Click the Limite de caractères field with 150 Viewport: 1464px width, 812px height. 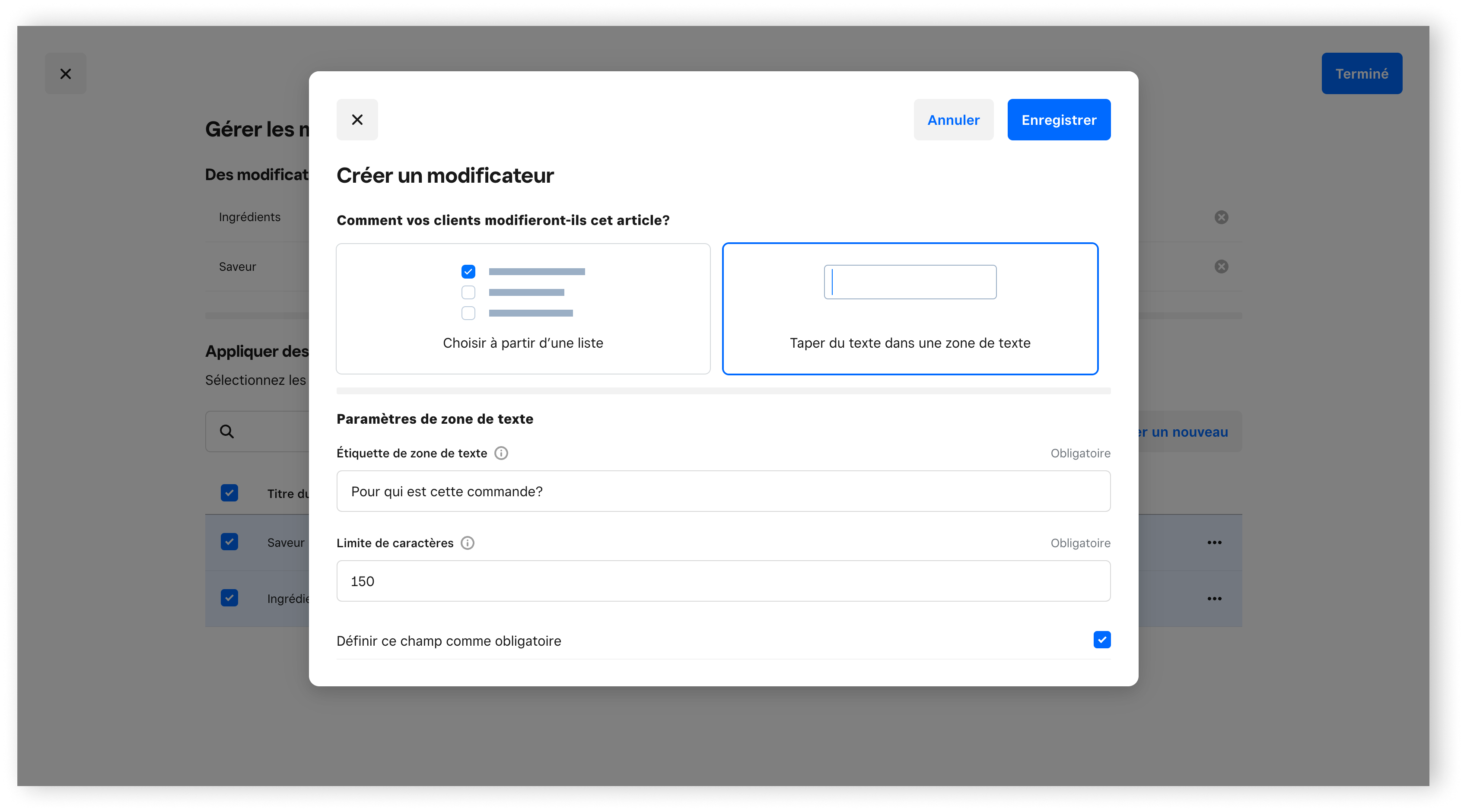pos(723,581)
